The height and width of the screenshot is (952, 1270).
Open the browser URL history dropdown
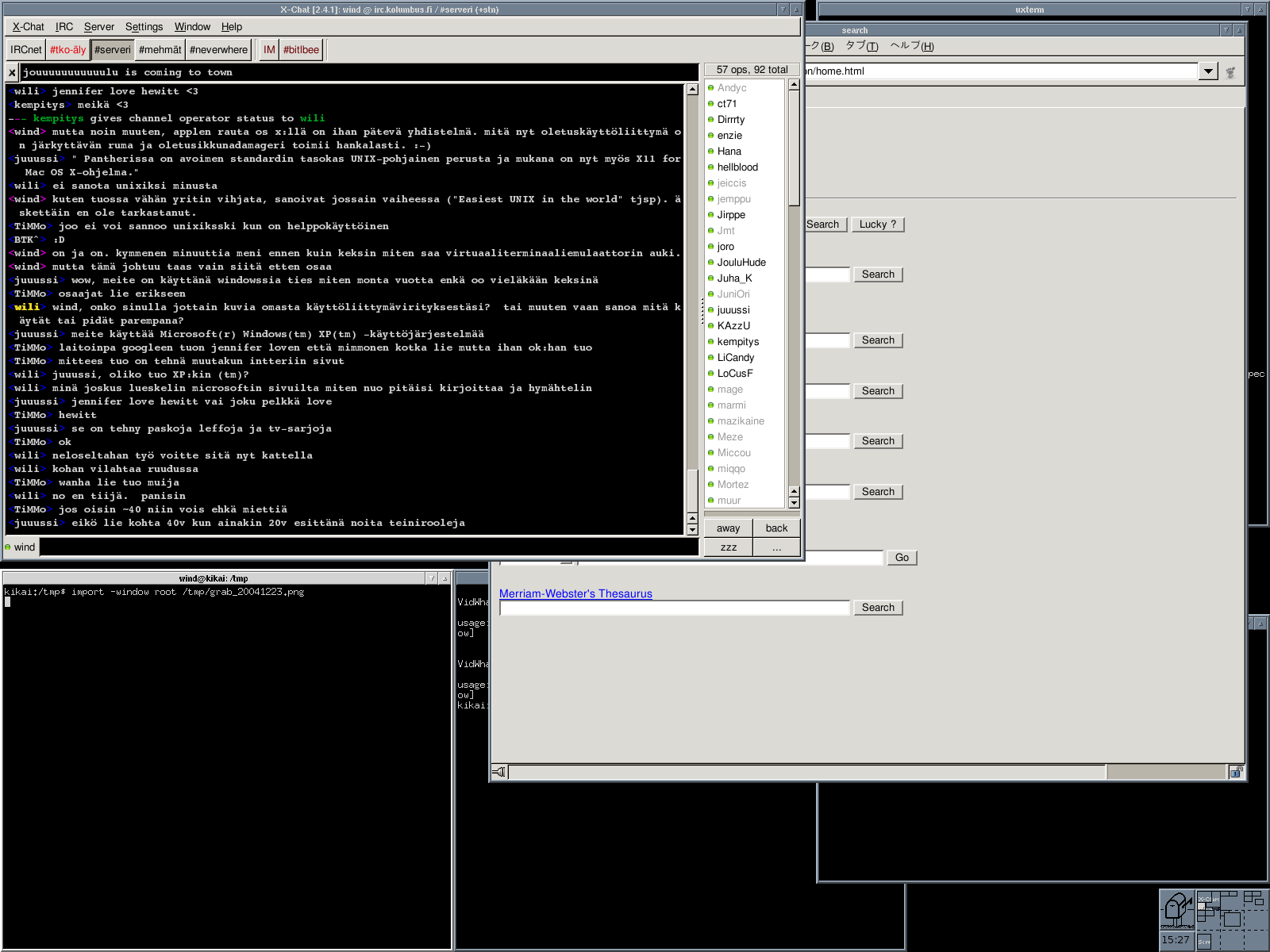coord(1207,71)
